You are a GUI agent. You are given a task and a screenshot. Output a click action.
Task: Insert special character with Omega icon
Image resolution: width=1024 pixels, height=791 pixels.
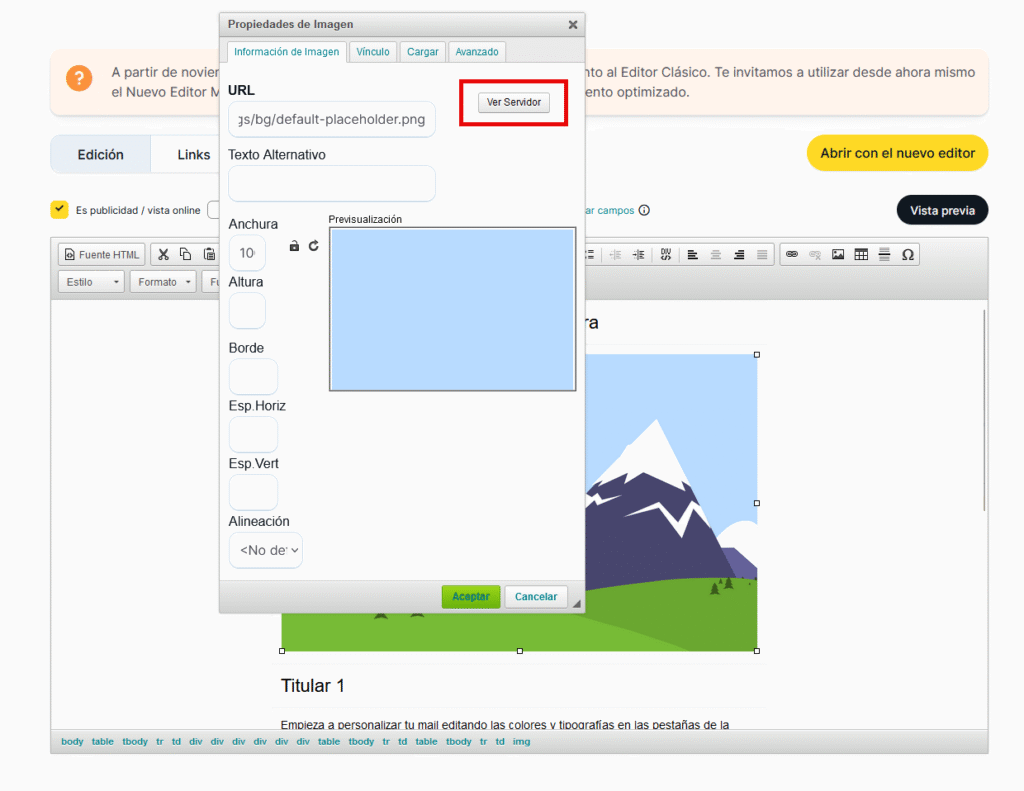(907, 255)
